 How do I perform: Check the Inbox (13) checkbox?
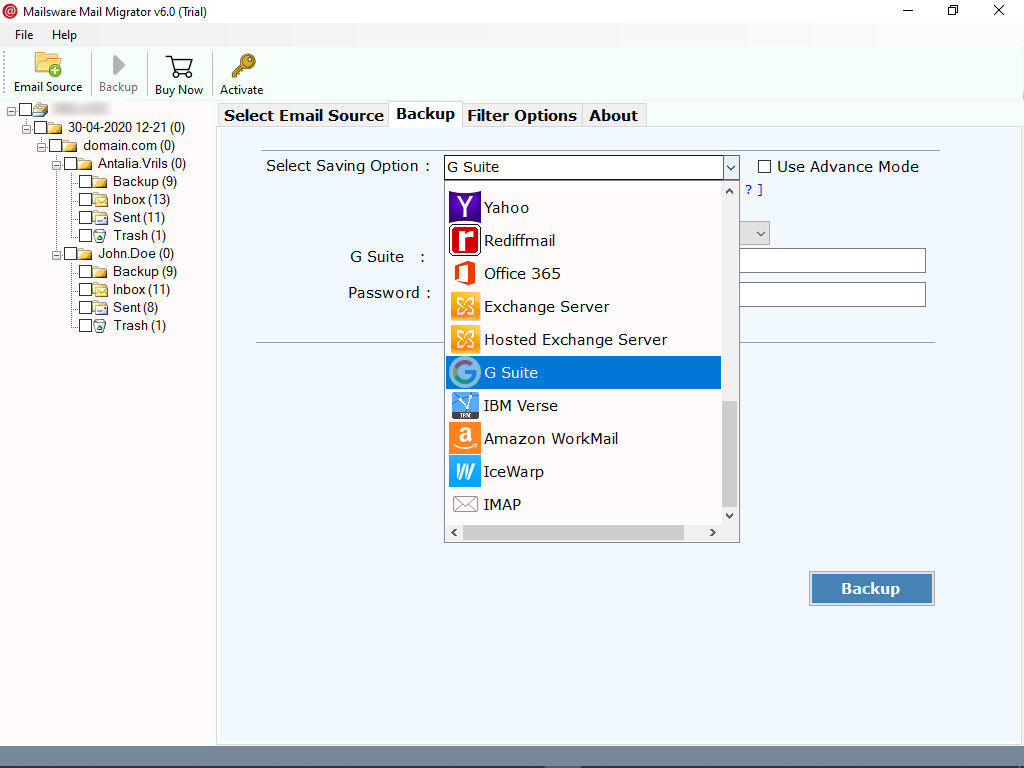click(x=86, y=199)
